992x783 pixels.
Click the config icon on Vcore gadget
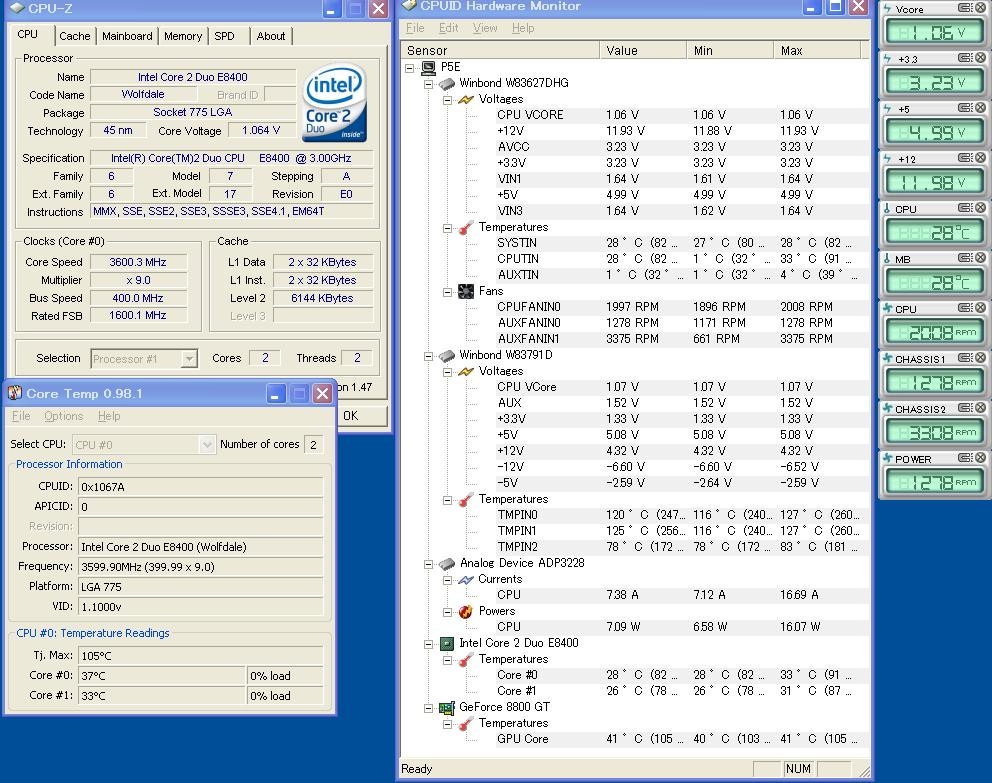click(965, 8)
